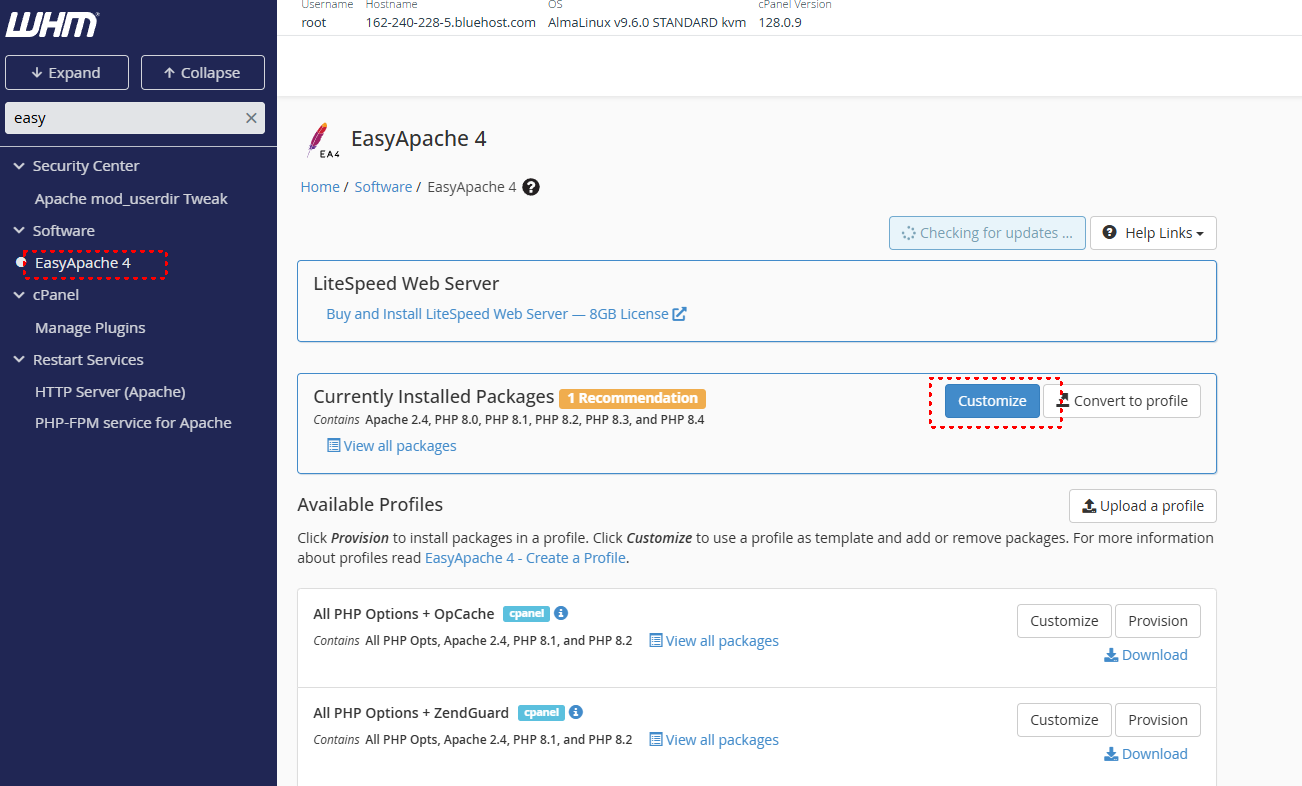Image resolution: width=1302 pixels, height=786 pixels.
Task: Open PHP-FPM service for Apache
Action: tap(133, 423)
